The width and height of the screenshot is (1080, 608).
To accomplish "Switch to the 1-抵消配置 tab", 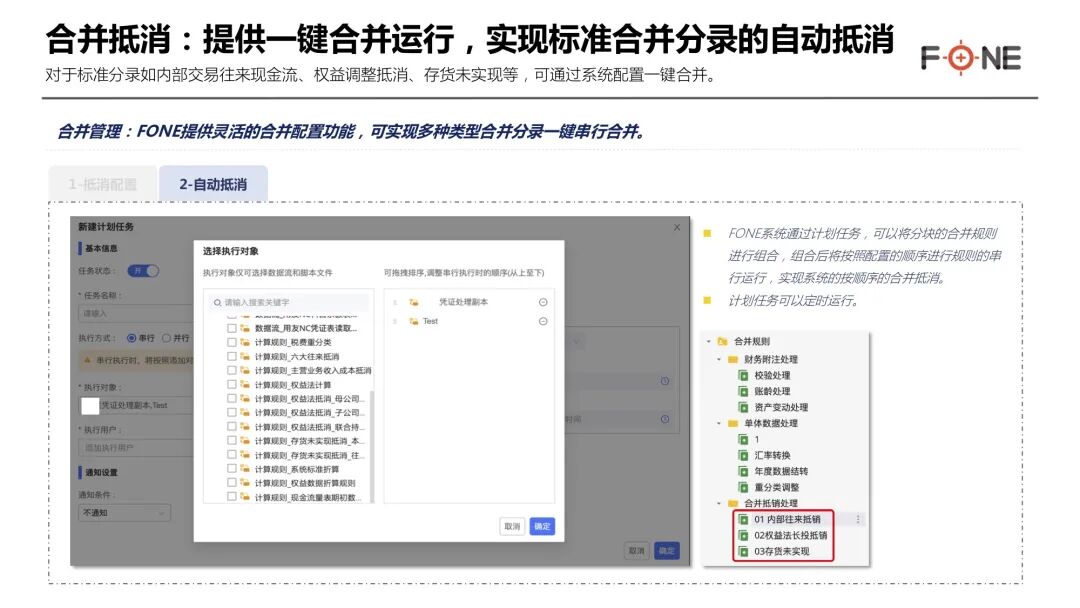I will click(100, 183).
